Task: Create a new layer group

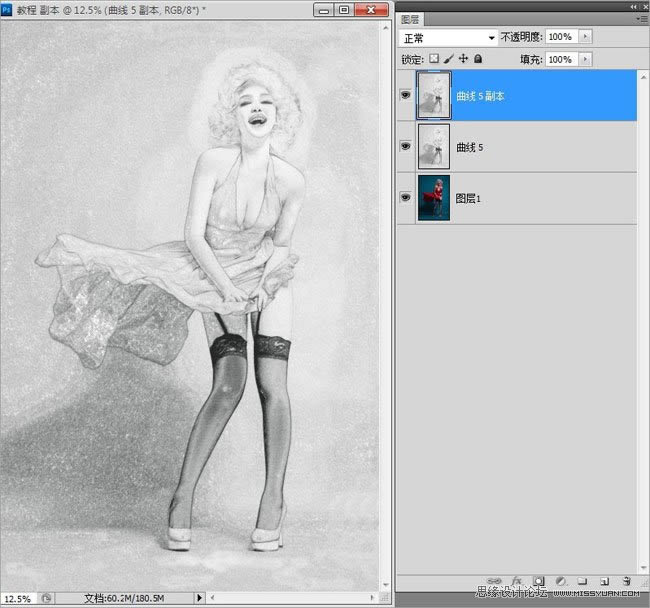Action: [581, 581]
